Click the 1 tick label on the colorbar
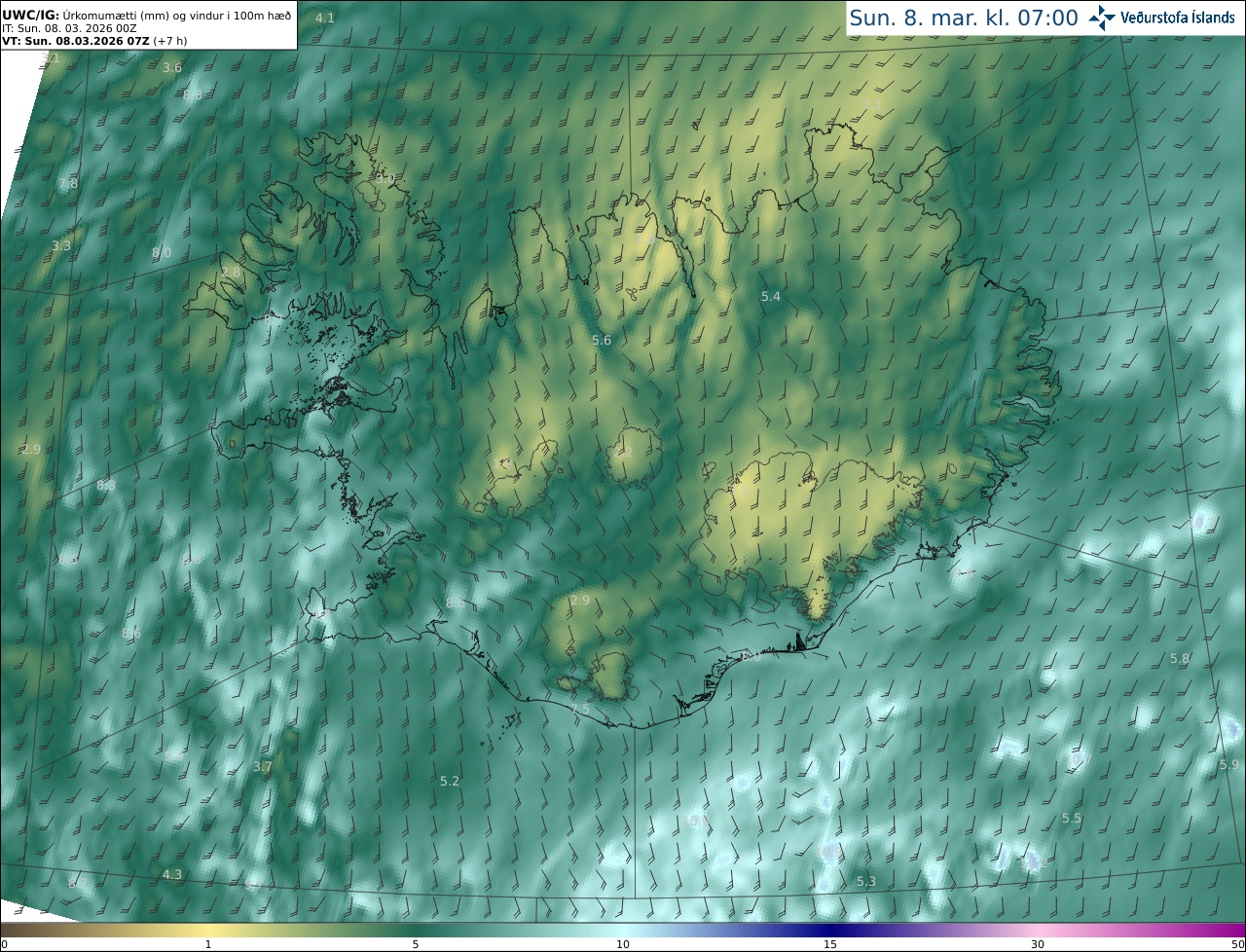This screenshot has height=952, width=1246. coord(208,944)
